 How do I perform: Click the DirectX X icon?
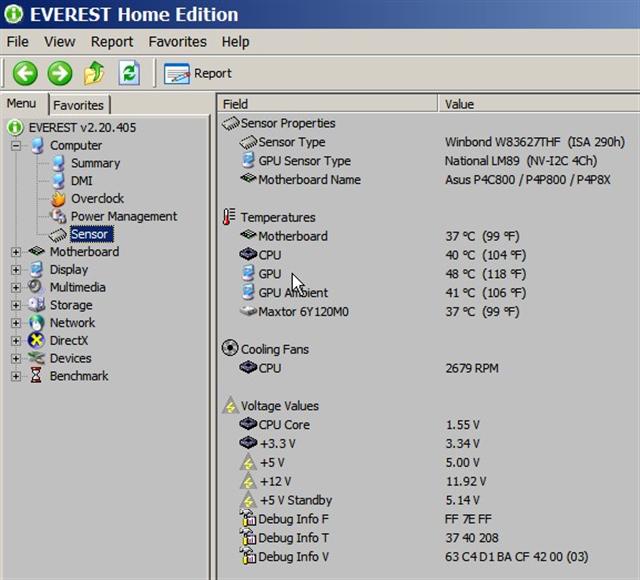[x=36, y=340]
